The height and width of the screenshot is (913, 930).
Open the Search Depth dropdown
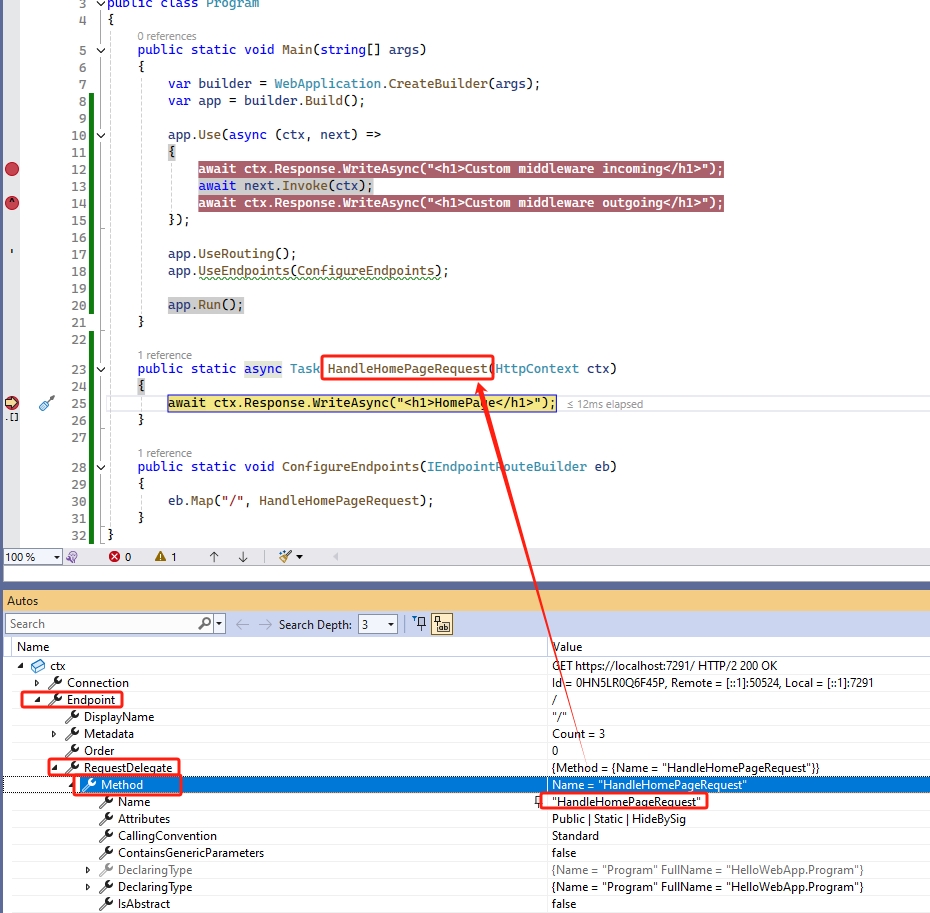click(x=378, y=624)
